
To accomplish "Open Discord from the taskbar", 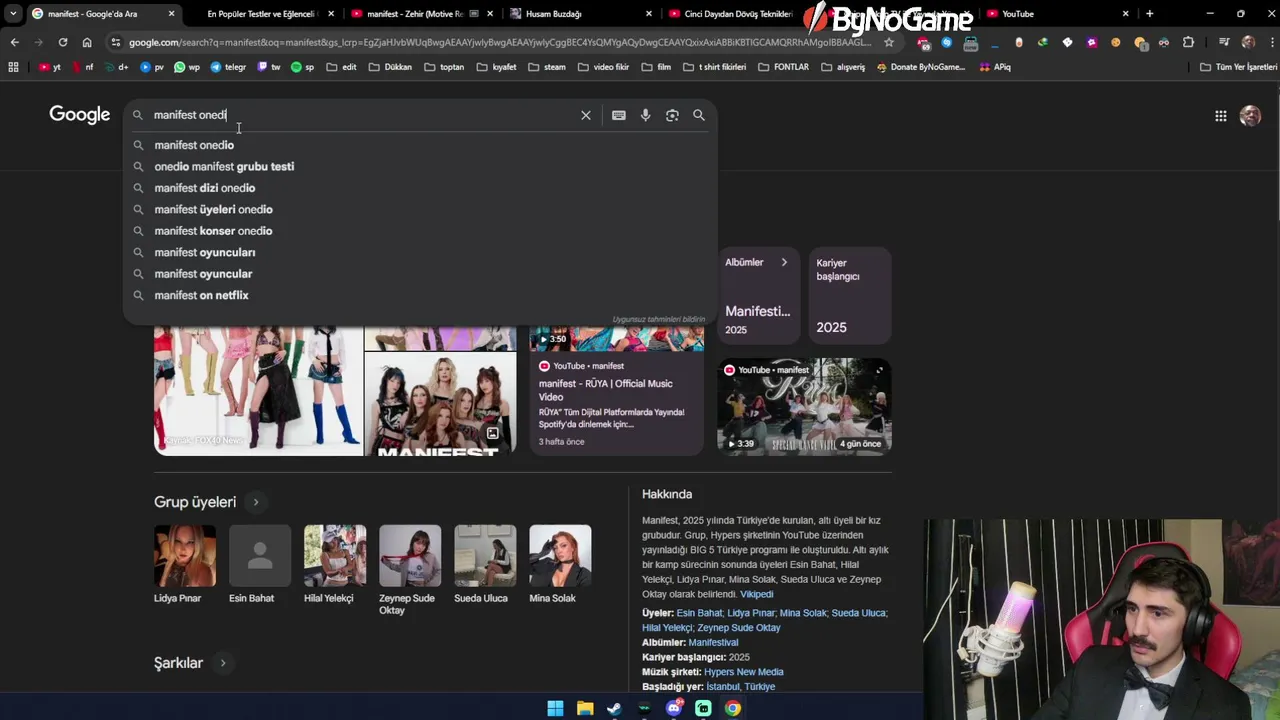I will (674, 708).
